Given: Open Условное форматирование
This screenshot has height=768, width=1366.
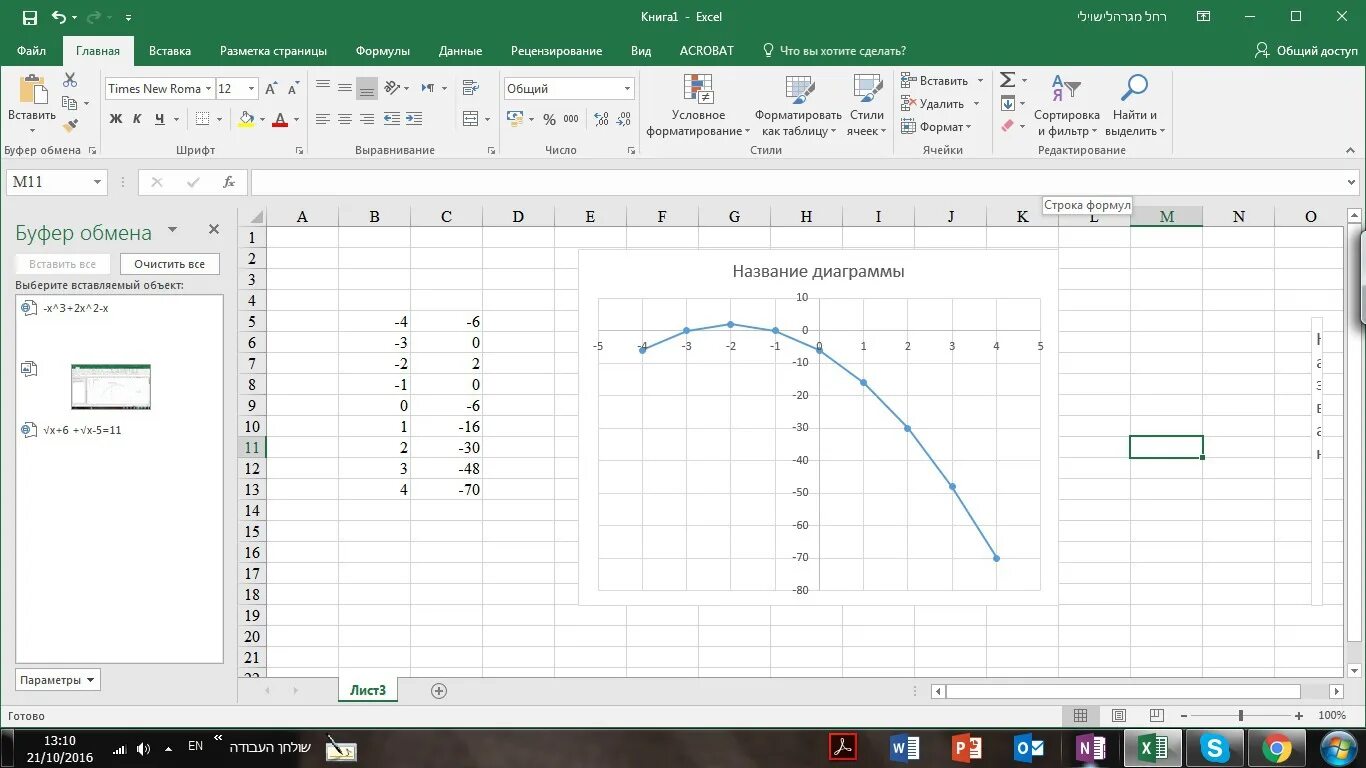Looking at the screenshot, I should [698, 106].
